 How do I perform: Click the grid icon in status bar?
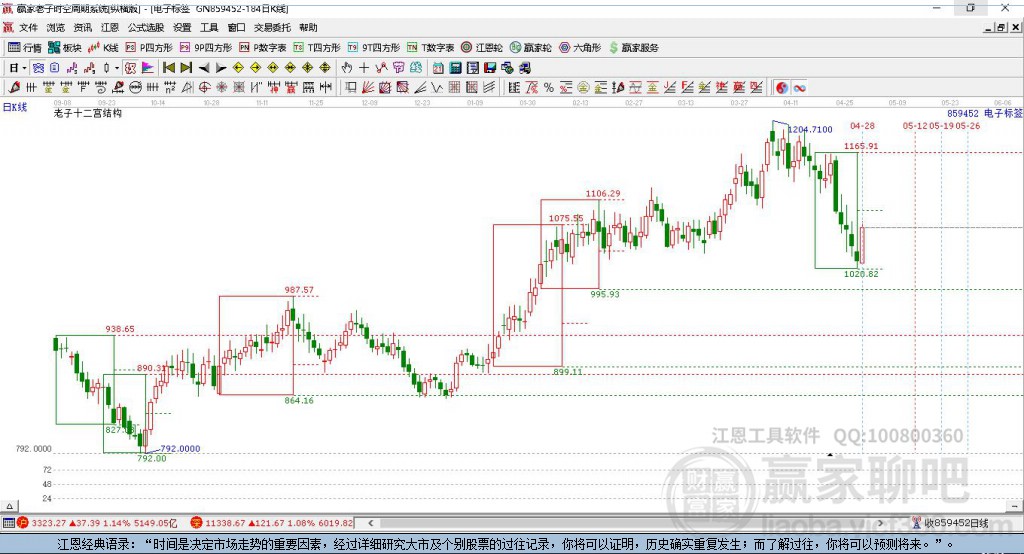(8, 523)
